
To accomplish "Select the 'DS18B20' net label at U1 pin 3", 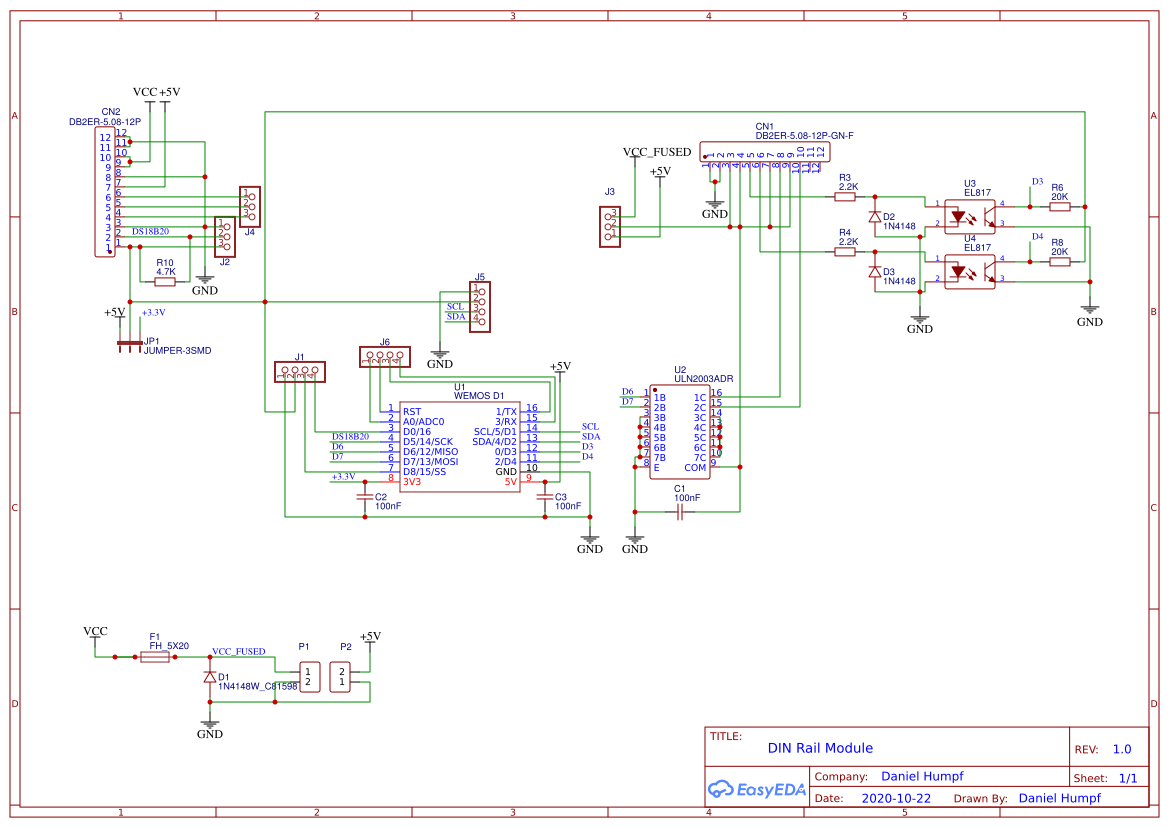I will (x=350, y=437).
